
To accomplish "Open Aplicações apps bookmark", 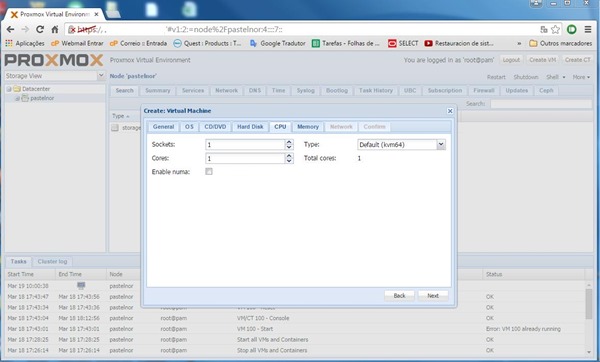I will tap(25, 43).
